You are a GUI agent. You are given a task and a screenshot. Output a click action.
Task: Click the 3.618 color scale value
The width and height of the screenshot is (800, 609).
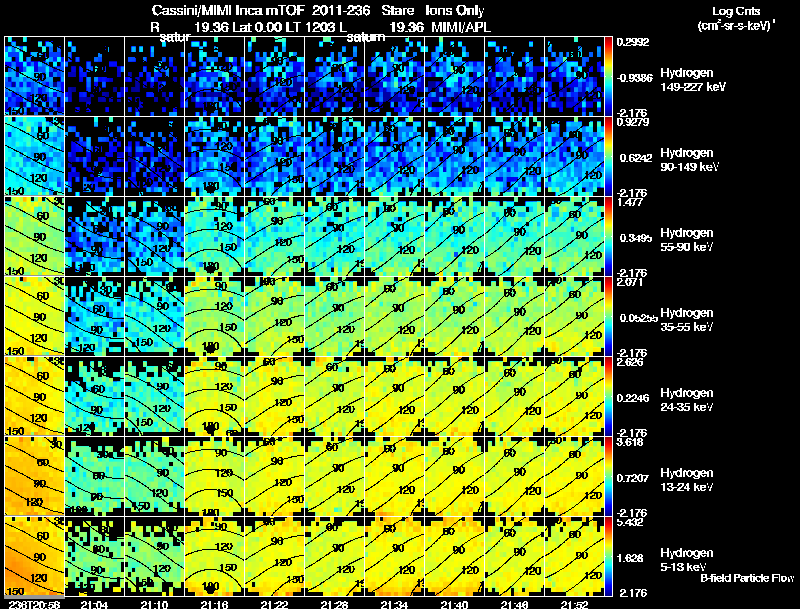pyautogui.click(x=630, y=442)
